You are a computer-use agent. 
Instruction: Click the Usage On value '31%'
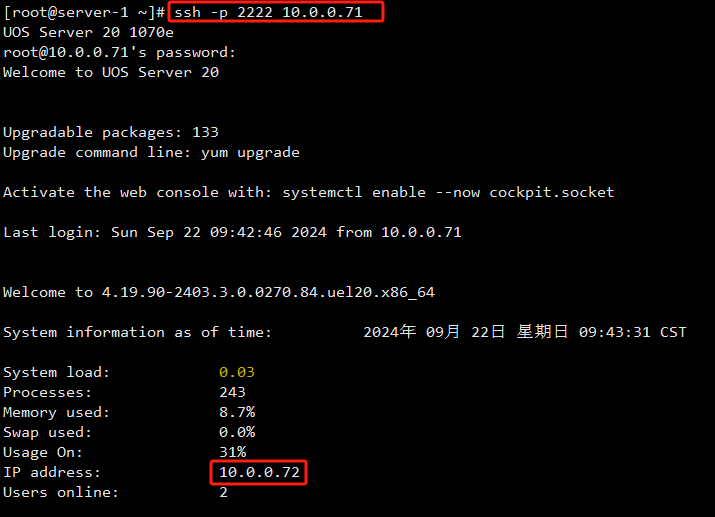(233, 452)
